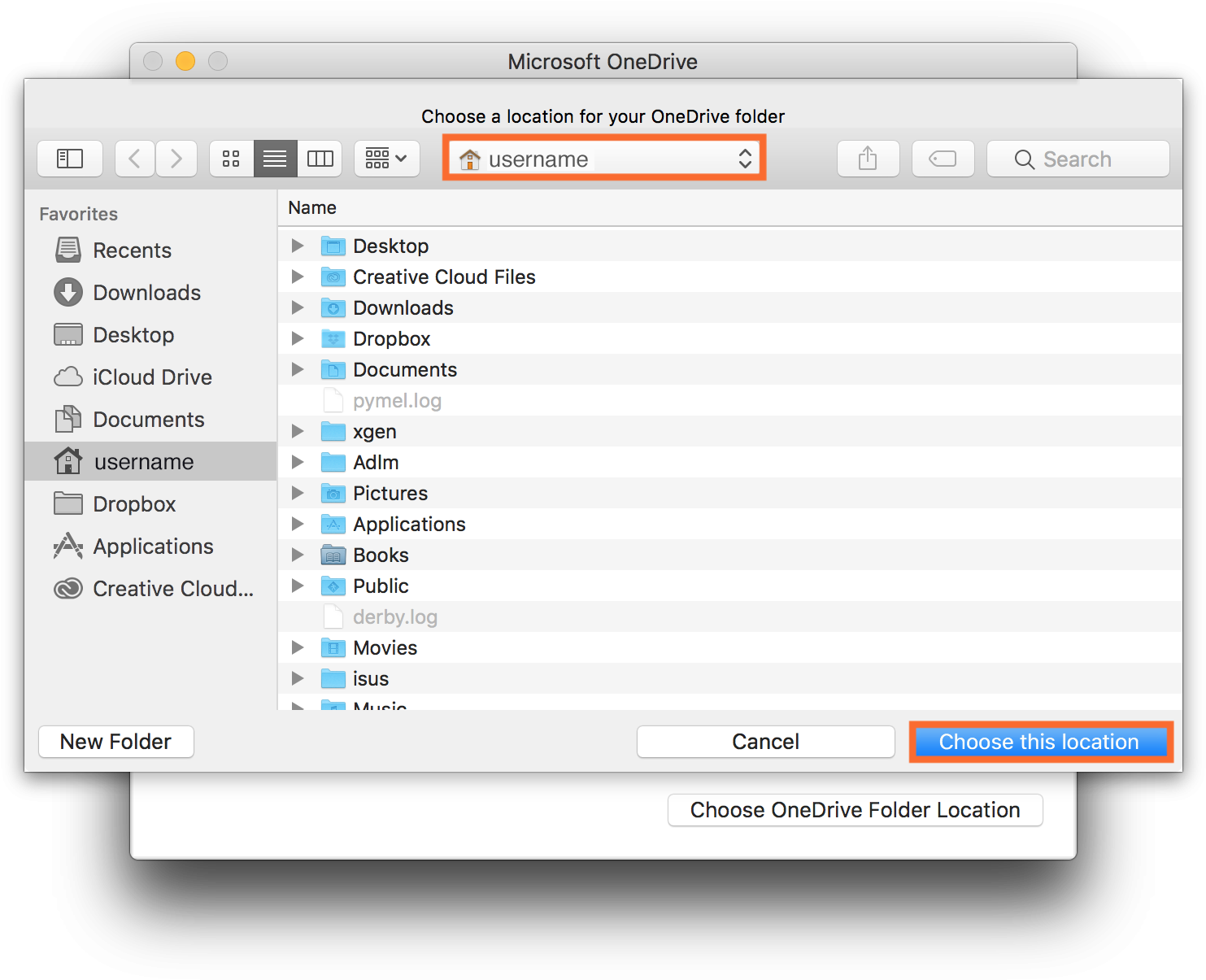Sort by the Name column header

(x=312, y=207)
